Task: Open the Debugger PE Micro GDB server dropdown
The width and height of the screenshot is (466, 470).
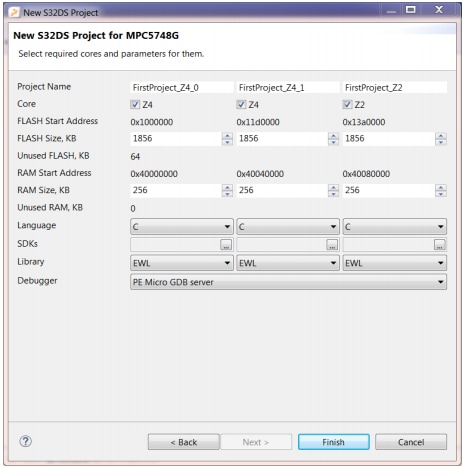Action: point(288,282)
